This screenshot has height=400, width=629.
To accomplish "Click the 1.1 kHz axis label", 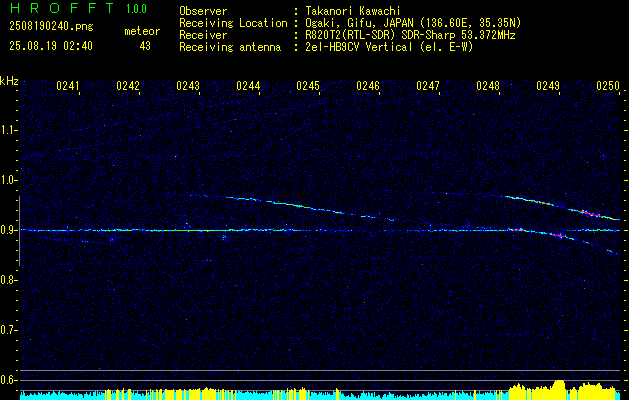I will [8, 130].
